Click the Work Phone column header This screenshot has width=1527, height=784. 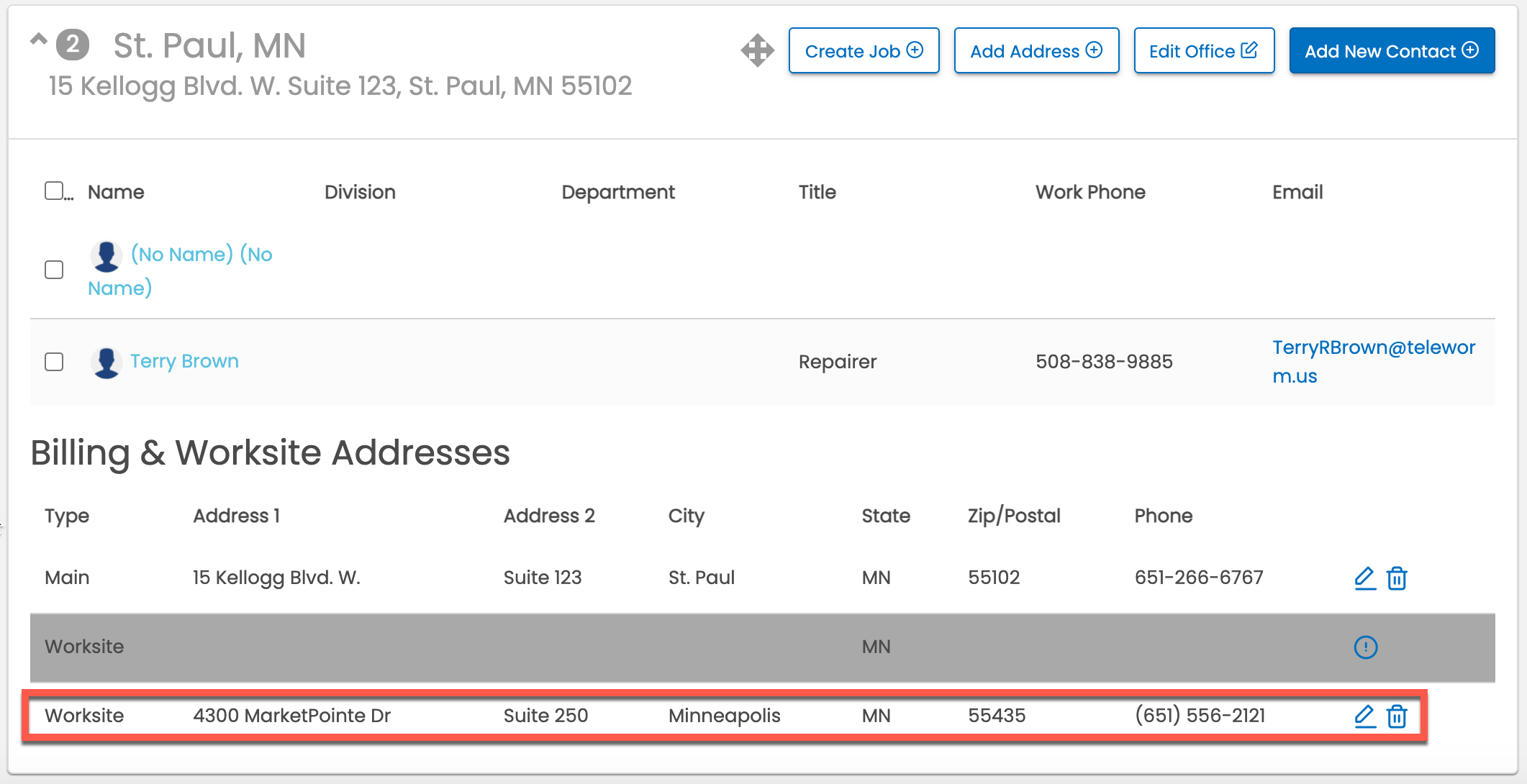coord(1090,192)
